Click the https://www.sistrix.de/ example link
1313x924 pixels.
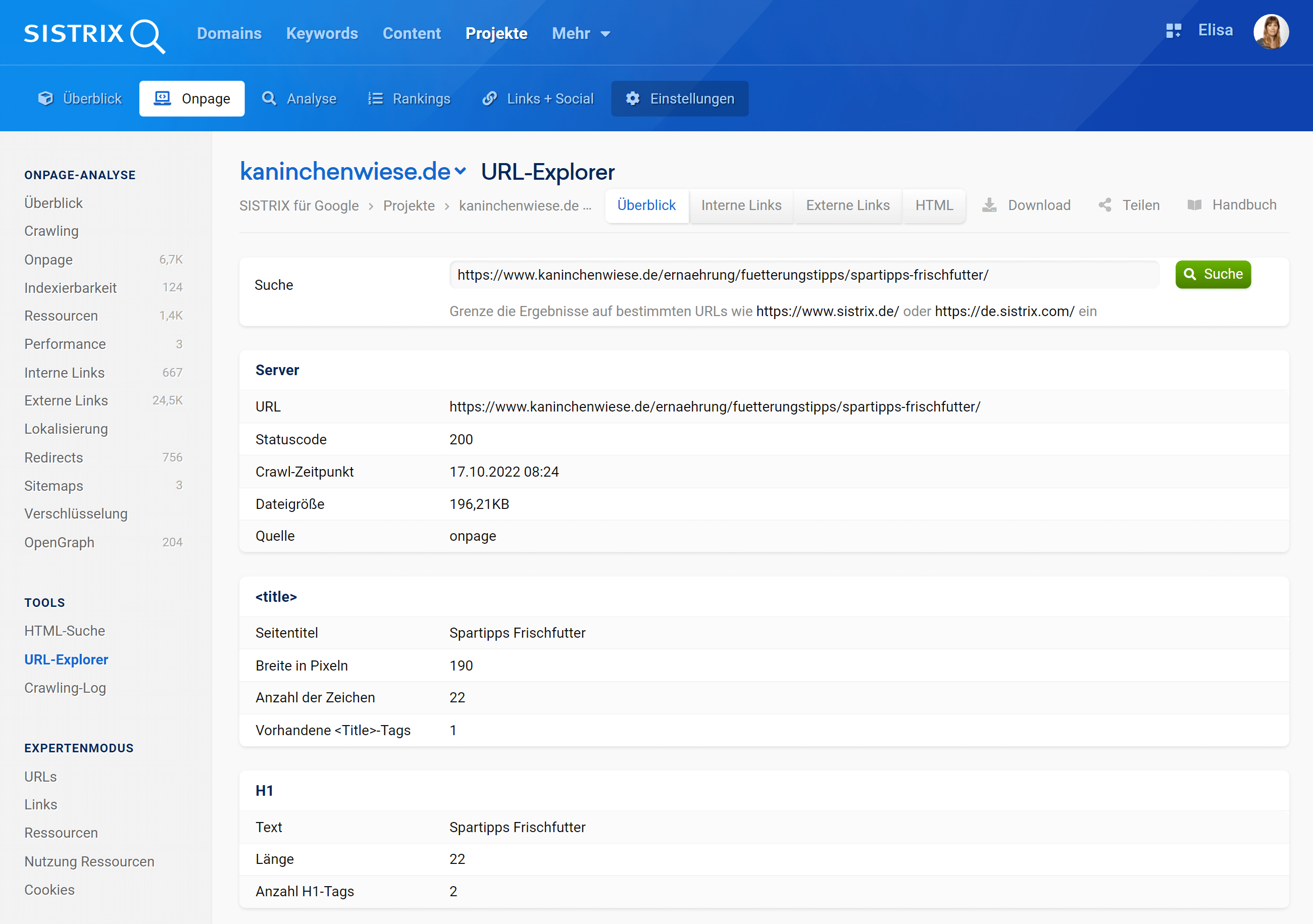828,312
